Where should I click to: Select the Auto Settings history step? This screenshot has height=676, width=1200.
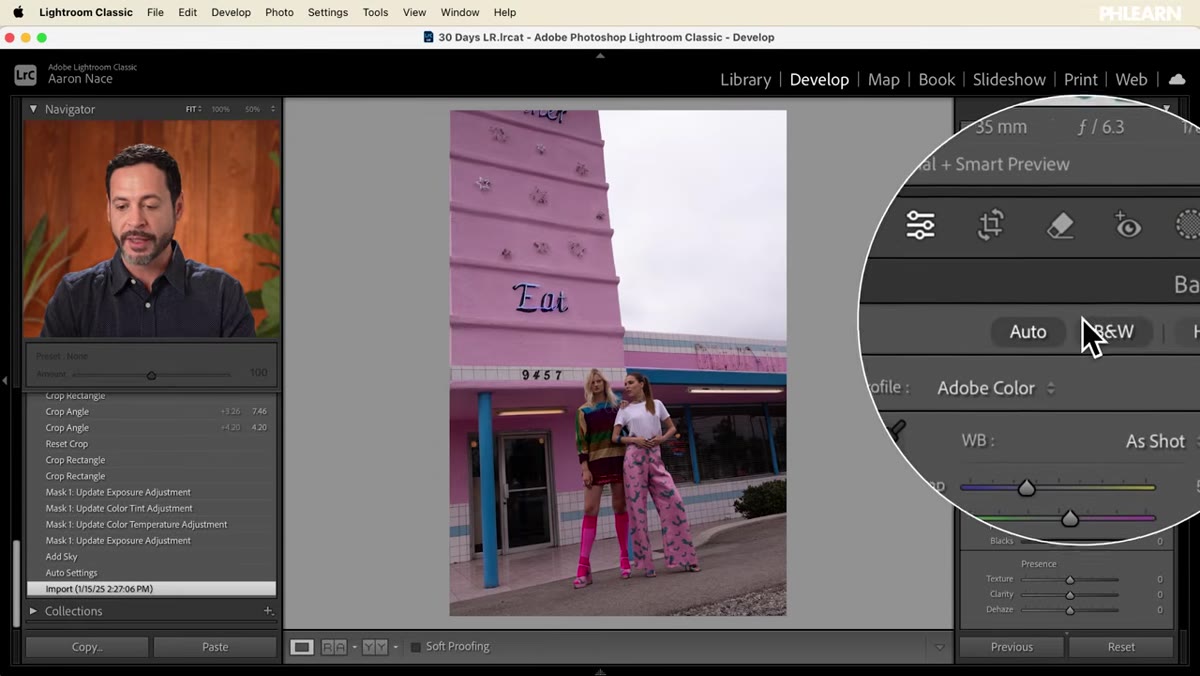pyautogui.click(x=151, y=573)
